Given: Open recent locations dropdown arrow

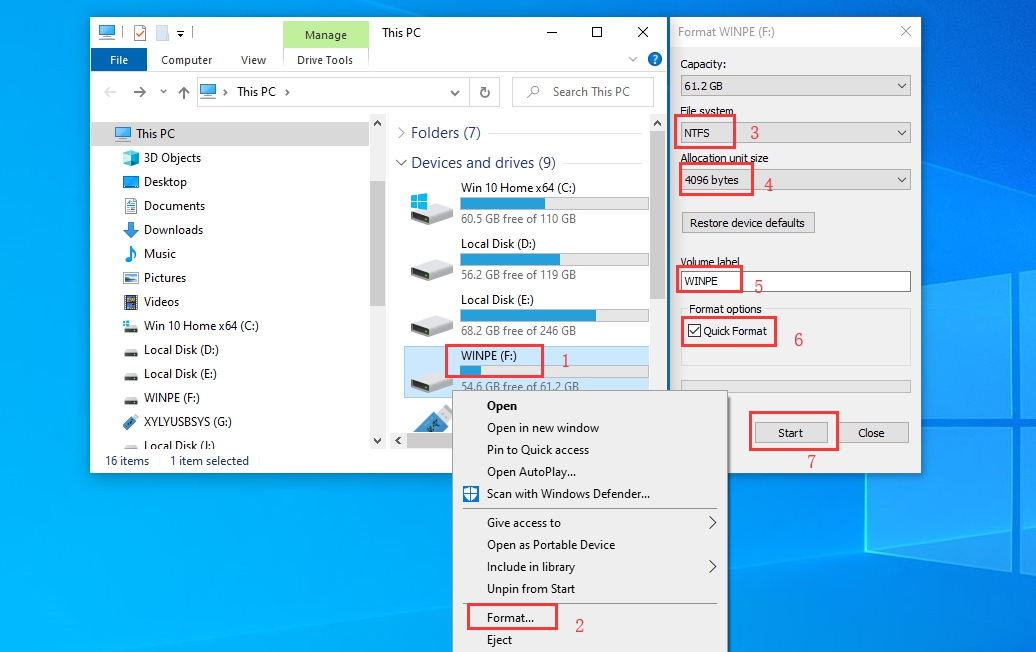Looking at the screenshot, I should [x=163, y=92].
